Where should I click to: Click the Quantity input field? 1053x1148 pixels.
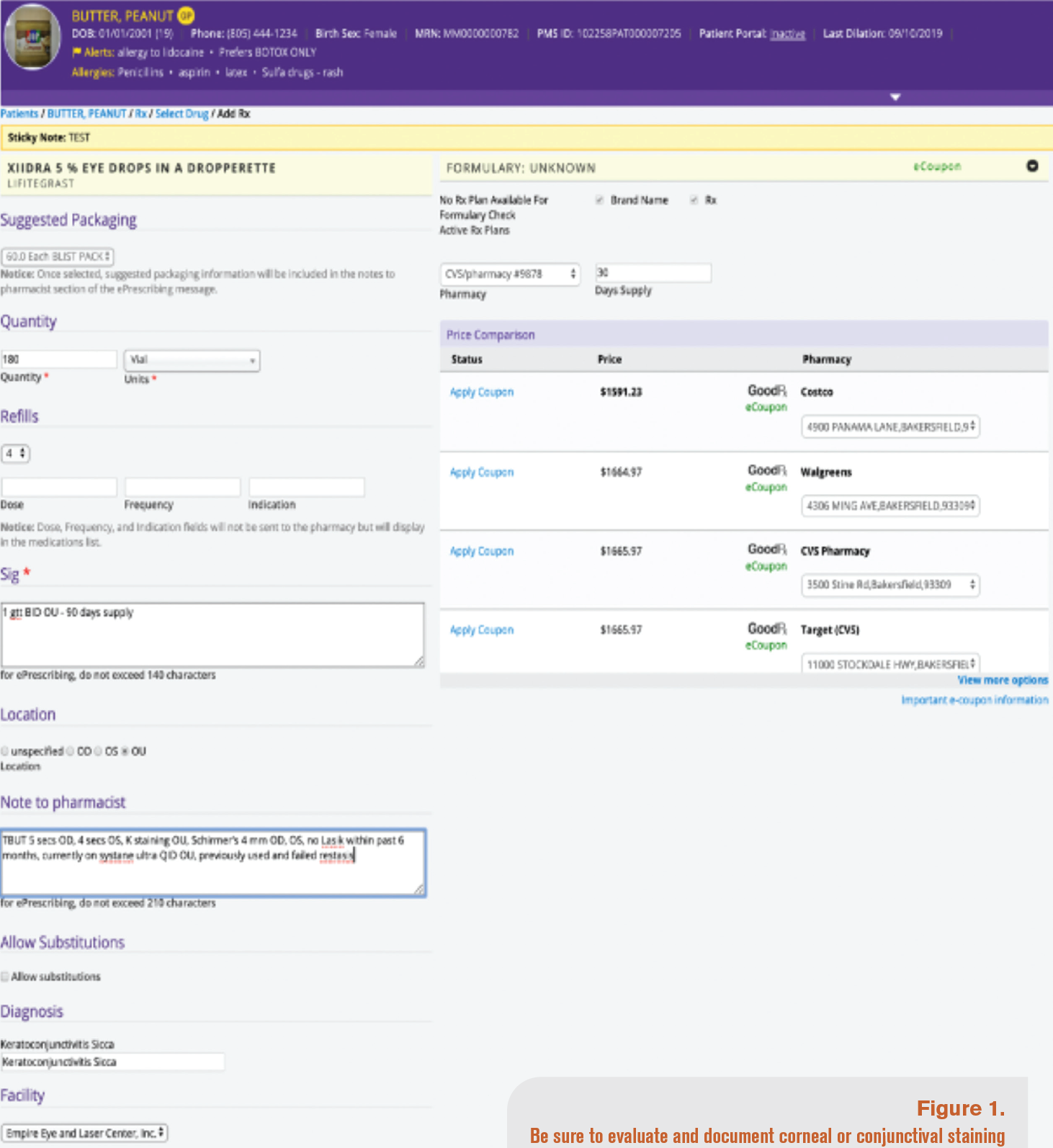pyautogui.click(x=59, y=359)
